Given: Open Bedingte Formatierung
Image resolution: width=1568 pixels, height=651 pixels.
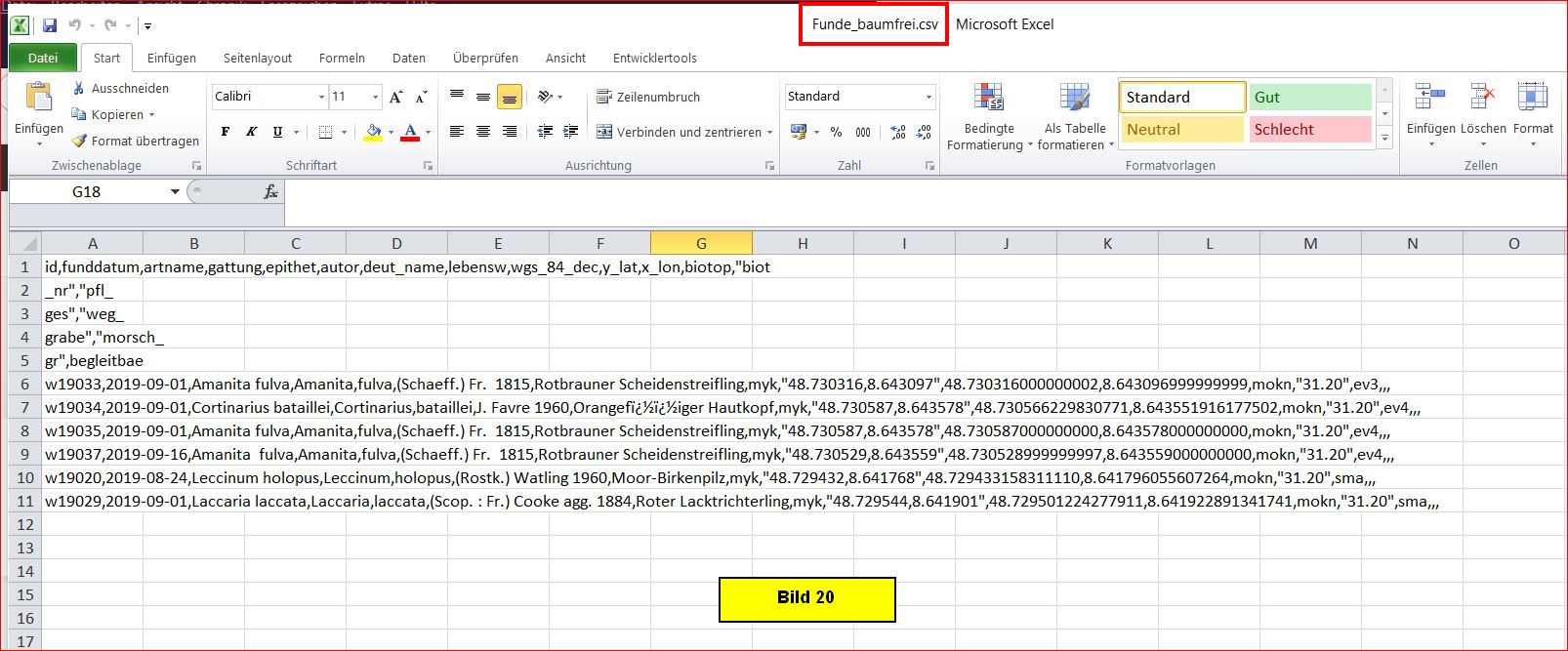Looking at the screenshot, I should coord(989,117).
